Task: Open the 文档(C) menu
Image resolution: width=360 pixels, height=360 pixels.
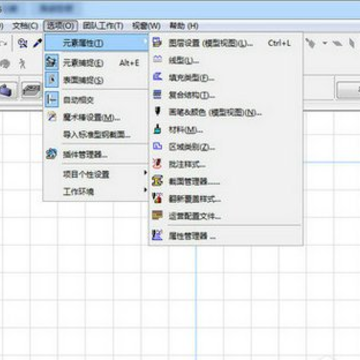Action: tap(25, 26)
